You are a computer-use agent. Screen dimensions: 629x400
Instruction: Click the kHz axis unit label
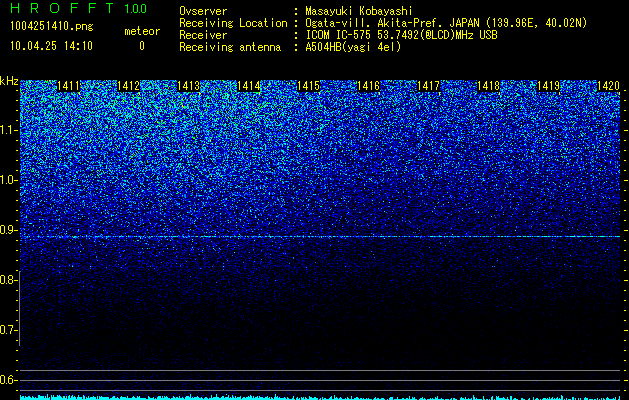(x=9, y=81)
